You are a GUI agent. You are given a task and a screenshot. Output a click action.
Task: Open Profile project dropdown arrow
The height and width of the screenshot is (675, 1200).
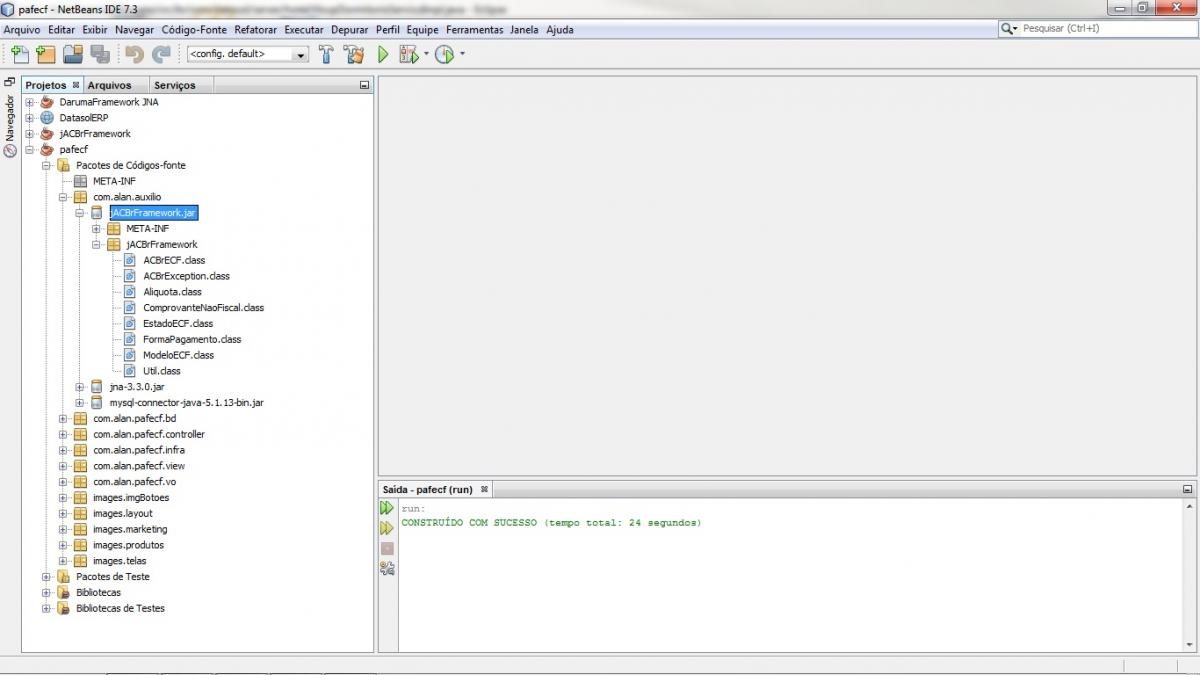point(462,54)
